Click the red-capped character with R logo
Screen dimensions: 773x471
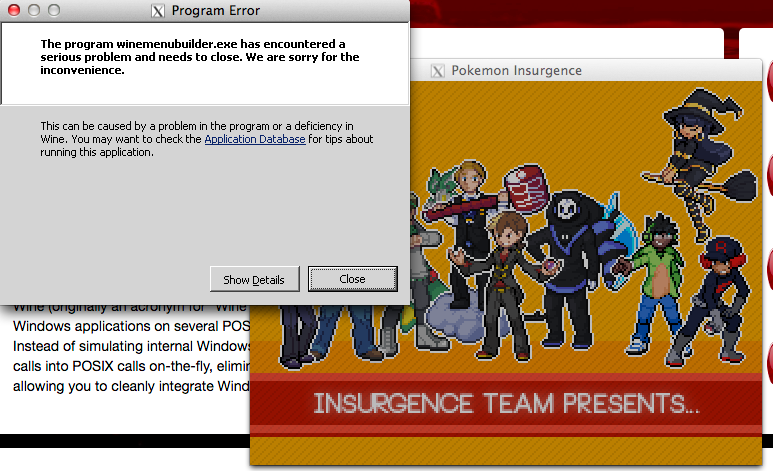[x=707, y=301]
